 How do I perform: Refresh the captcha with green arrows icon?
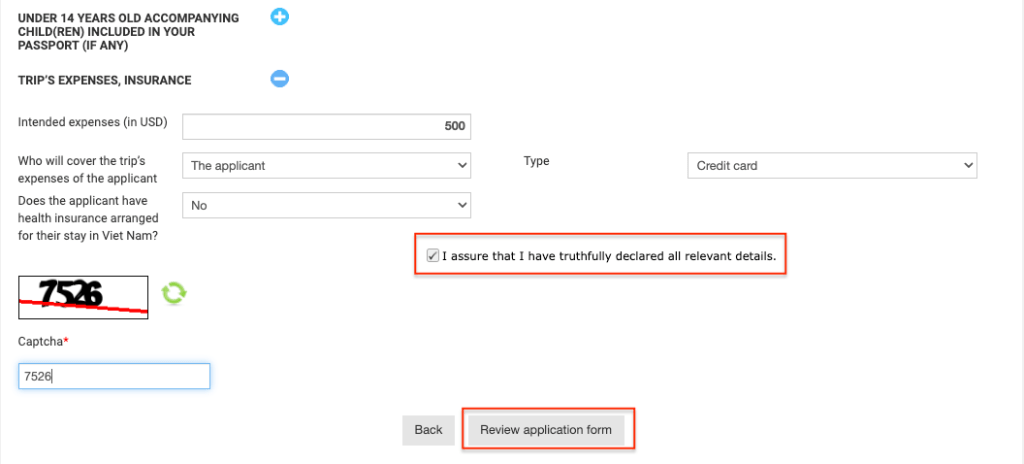pyautogui.click(x=174, y=293)
